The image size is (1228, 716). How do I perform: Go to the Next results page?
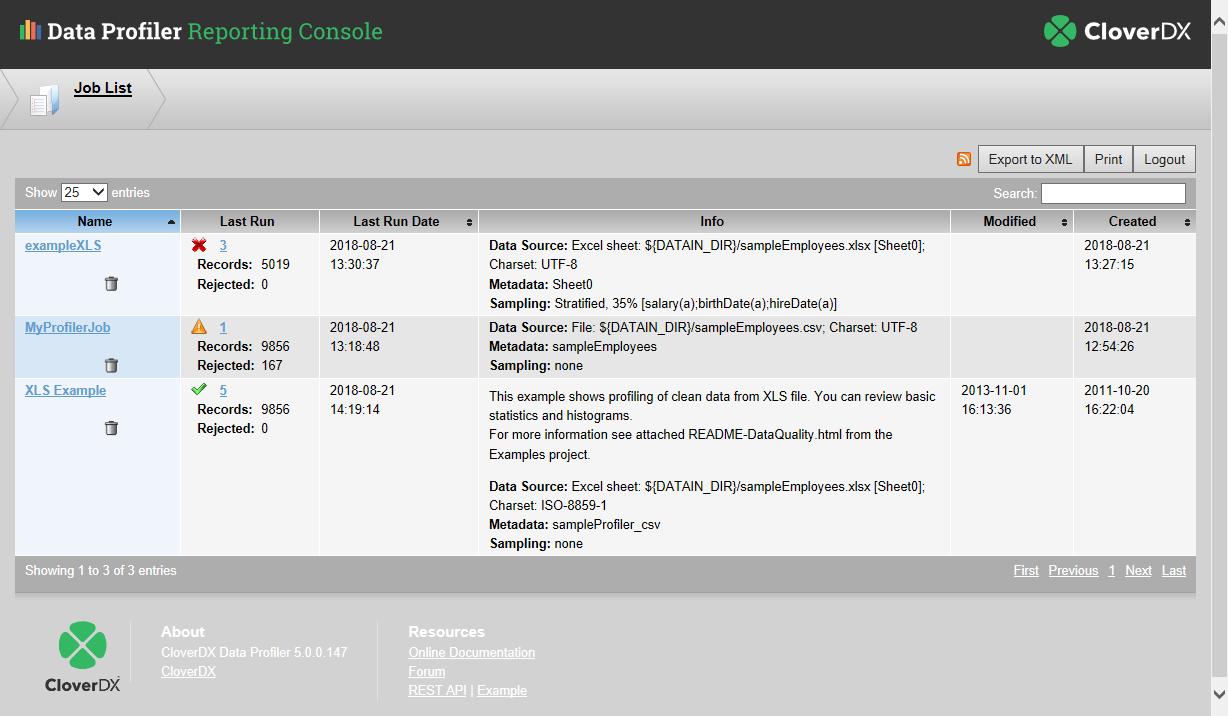point(1138,570)
